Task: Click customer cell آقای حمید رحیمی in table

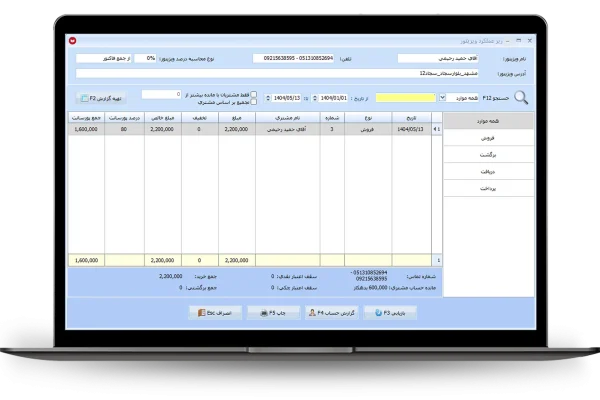Action: [288, 129]
